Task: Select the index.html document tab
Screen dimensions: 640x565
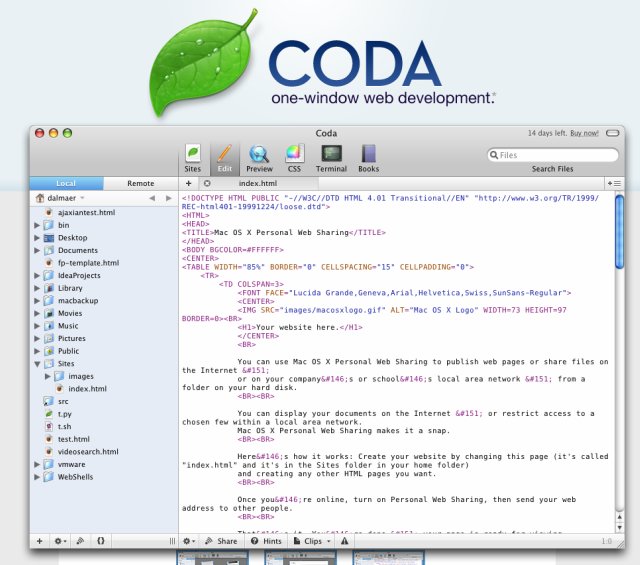Action: (257, 184)
